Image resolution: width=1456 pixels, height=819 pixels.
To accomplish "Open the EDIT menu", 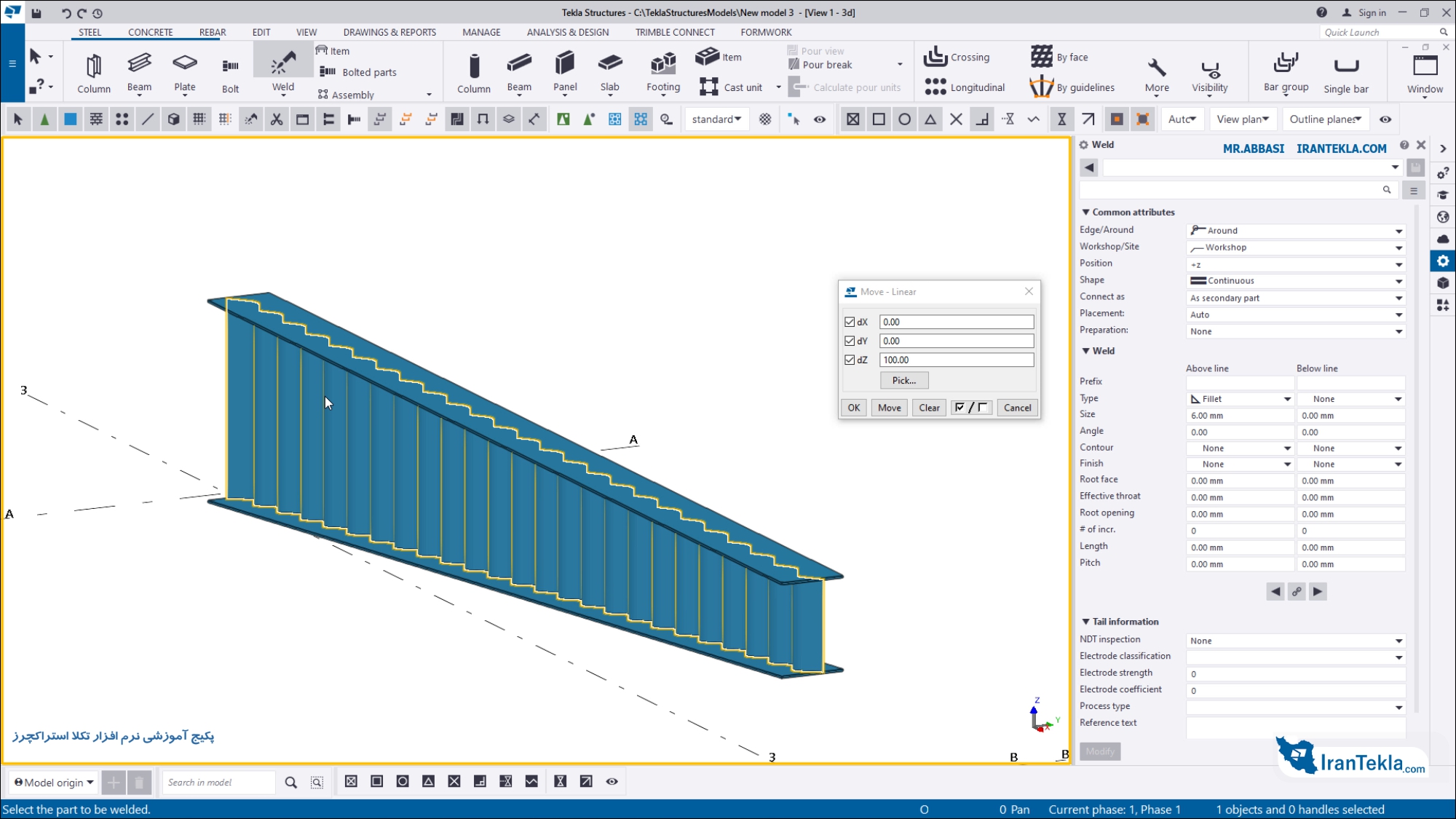I will click(x=261, y=32).
